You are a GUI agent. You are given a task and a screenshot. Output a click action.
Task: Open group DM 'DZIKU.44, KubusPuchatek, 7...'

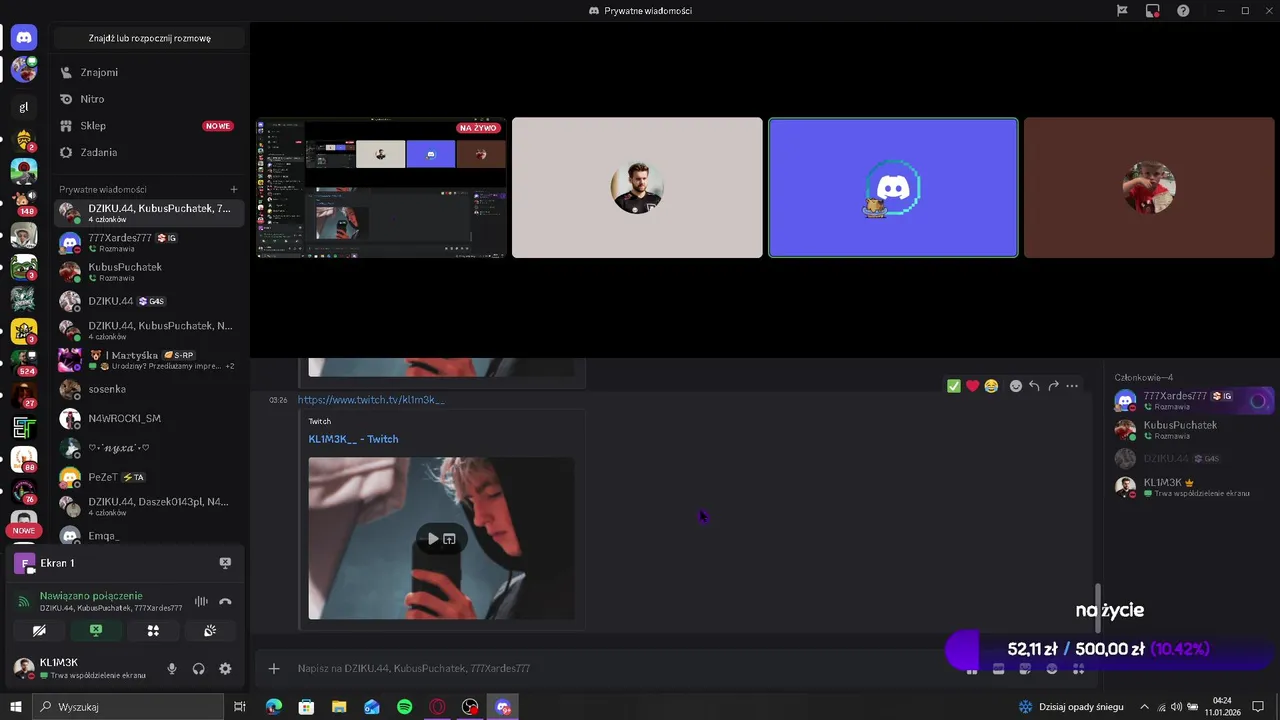tap(150, 213)
